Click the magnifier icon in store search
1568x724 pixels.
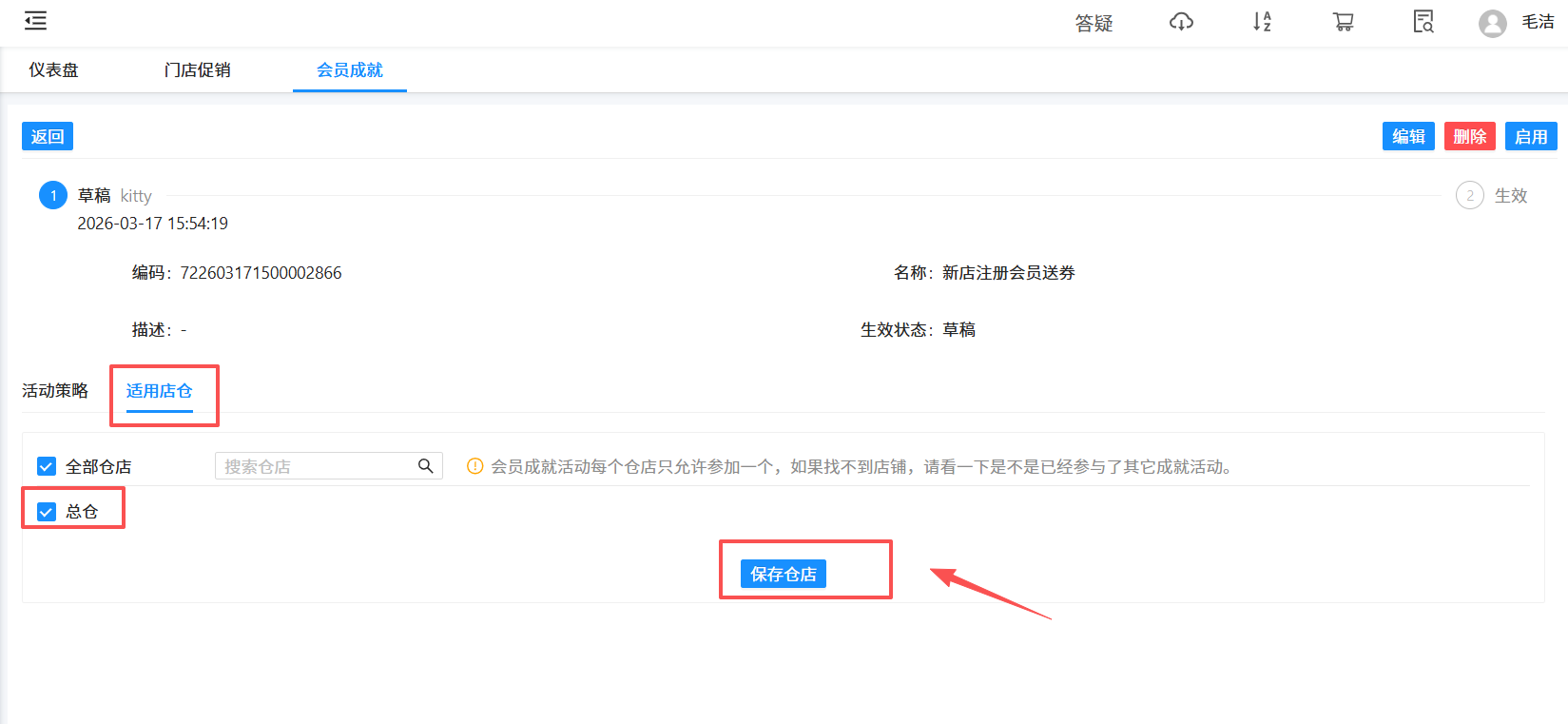tap(425, 466)
